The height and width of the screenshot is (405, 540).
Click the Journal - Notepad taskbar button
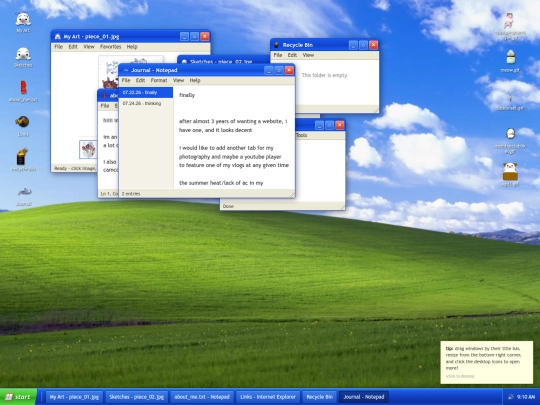(x=364, y=397)
